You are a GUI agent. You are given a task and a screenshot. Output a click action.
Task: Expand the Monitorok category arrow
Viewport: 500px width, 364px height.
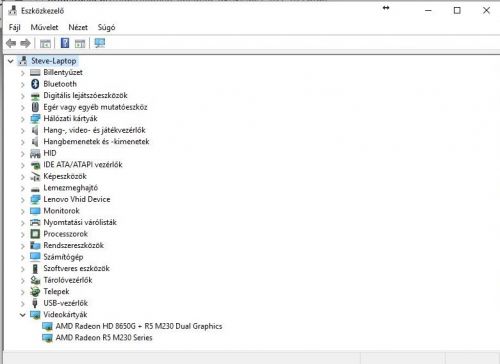pos(23,211)
